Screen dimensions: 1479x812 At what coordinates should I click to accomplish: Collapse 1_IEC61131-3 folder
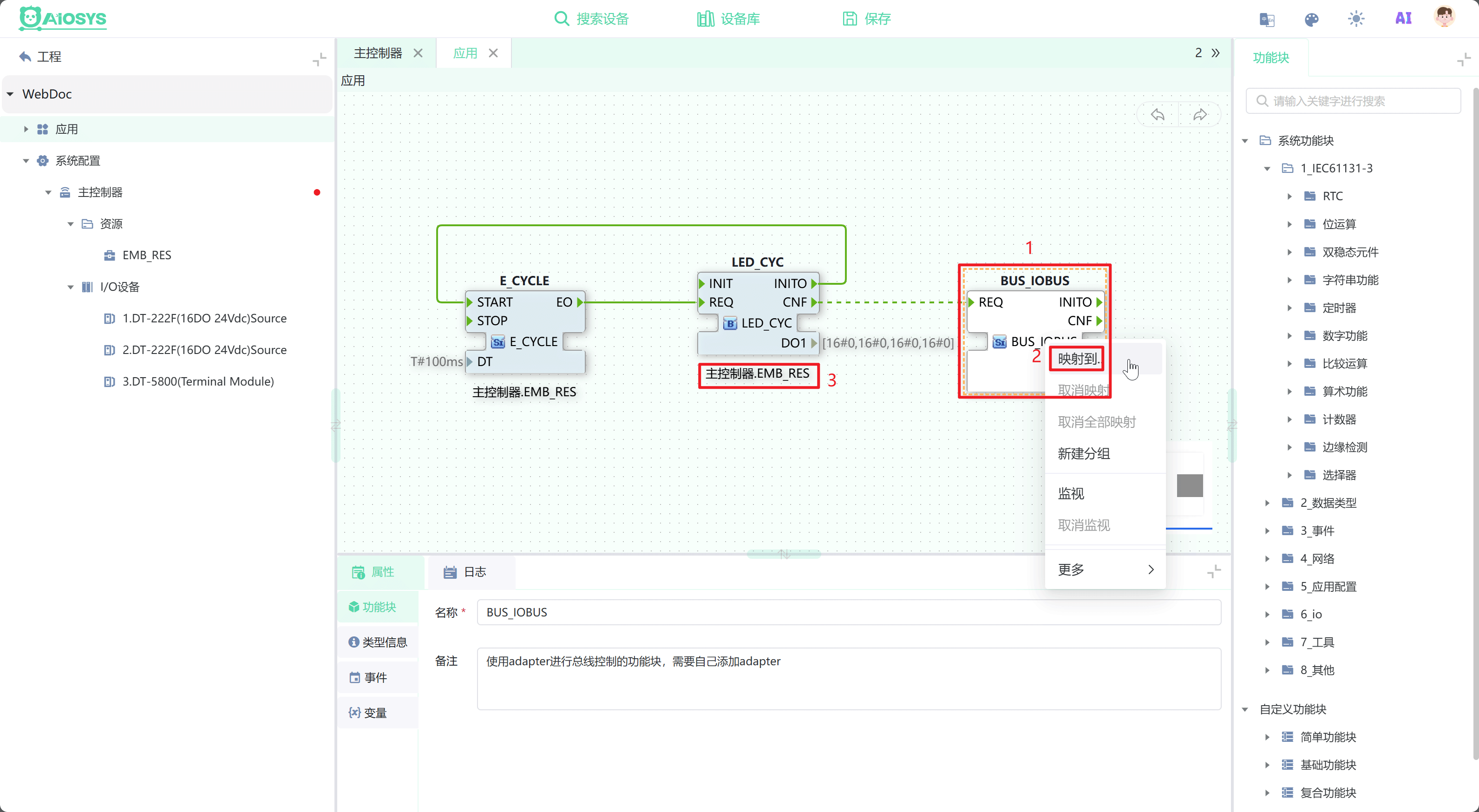tap(1267, 169)
